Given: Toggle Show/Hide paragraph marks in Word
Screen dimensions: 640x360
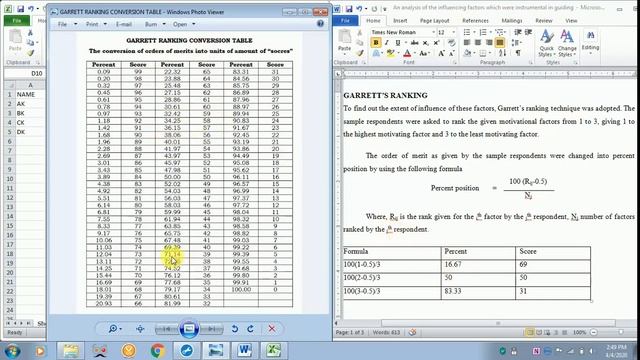Looking at the screenshot, I should tap(518, 53).
